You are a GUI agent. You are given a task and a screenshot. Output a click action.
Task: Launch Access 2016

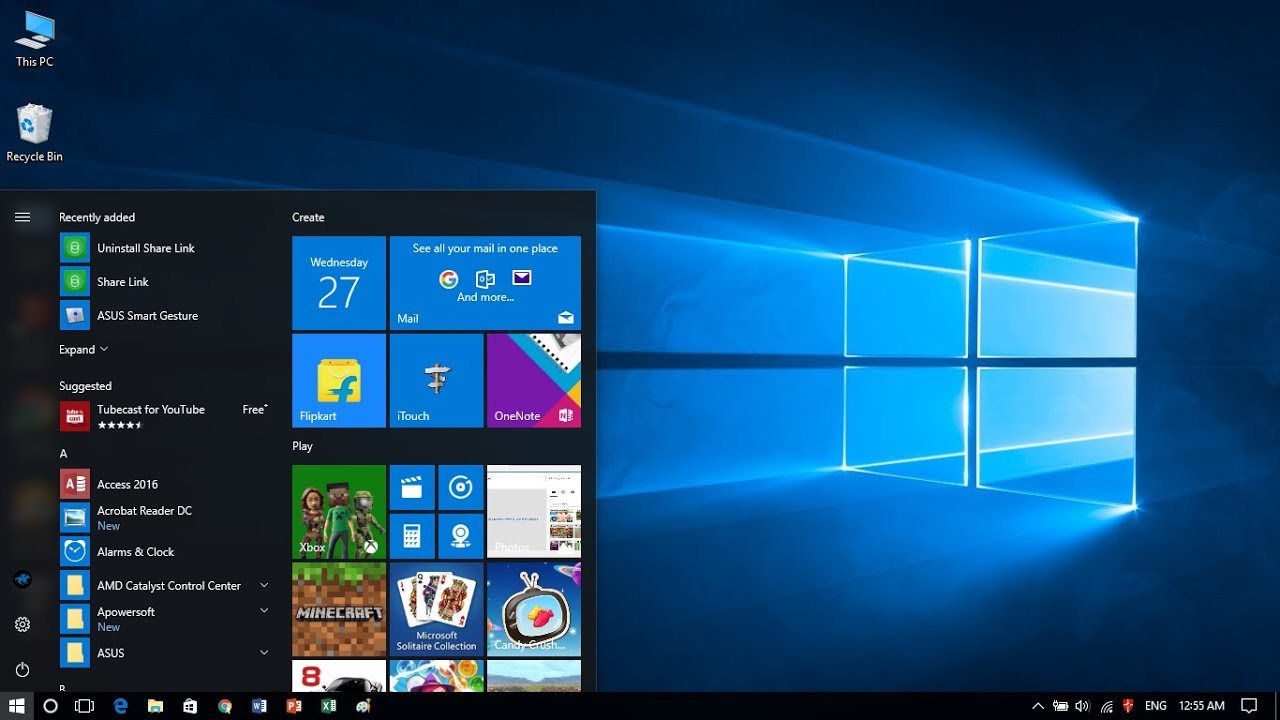(166, 484)
